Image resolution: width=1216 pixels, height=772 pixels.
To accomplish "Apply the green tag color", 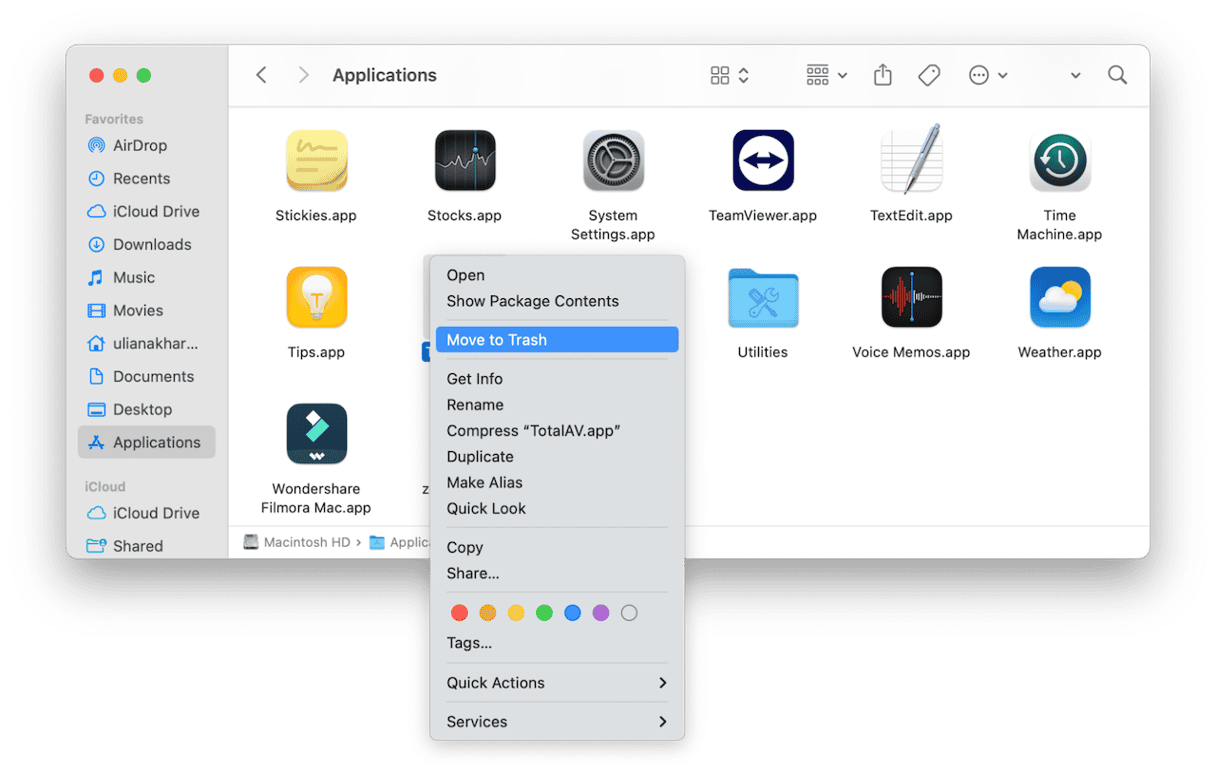I will tap(544, 613).
